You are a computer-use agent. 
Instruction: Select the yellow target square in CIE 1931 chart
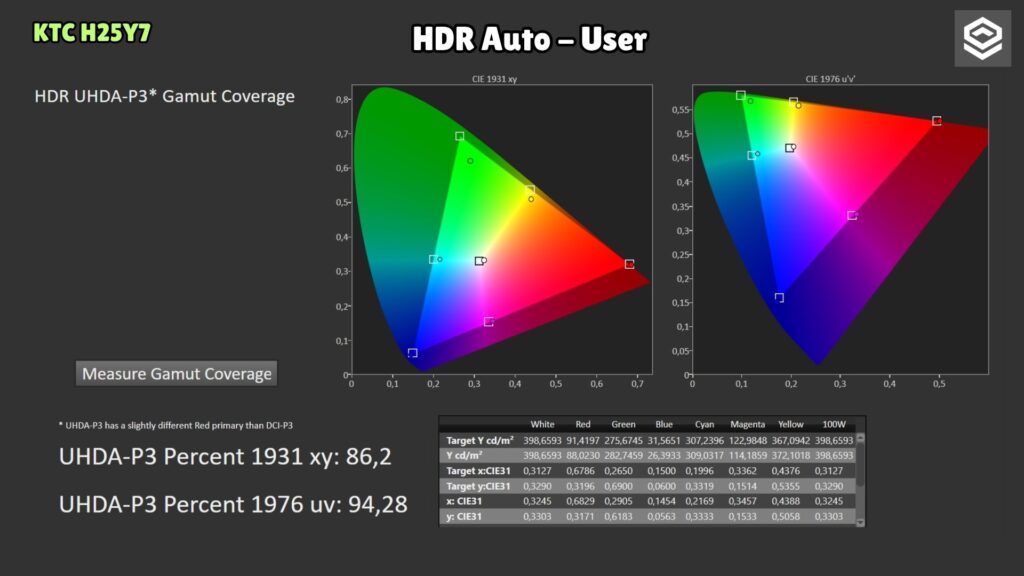(530, 190)
